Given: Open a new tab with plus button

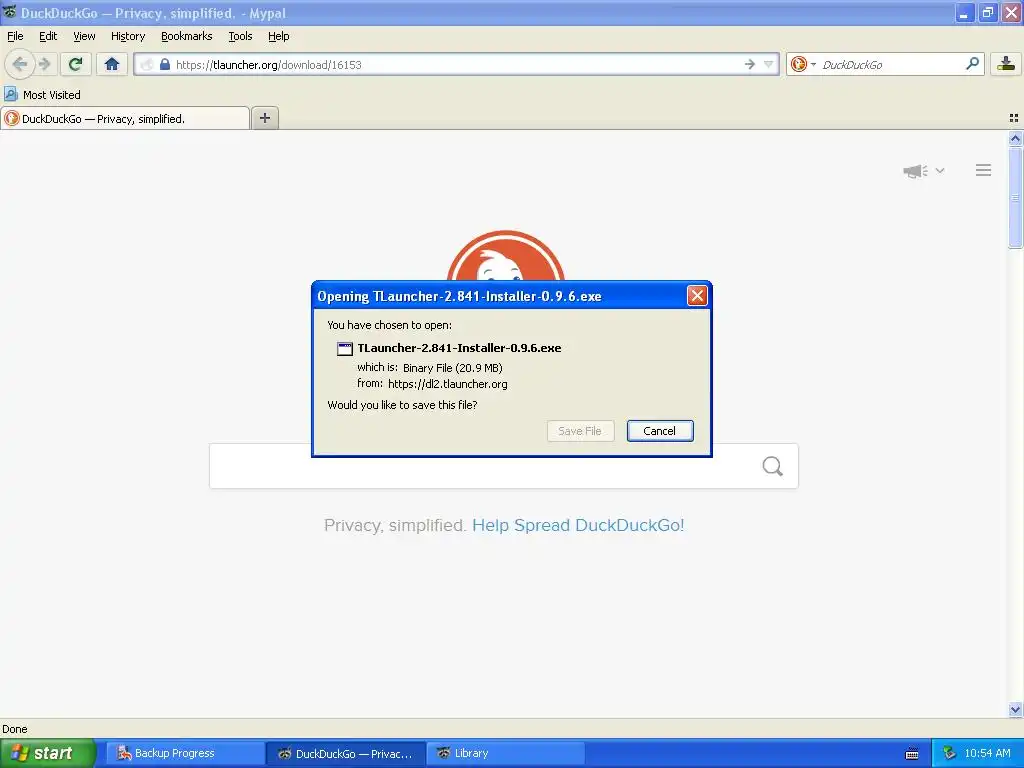Looking at the screenshot, I should [x=264, y=118].
